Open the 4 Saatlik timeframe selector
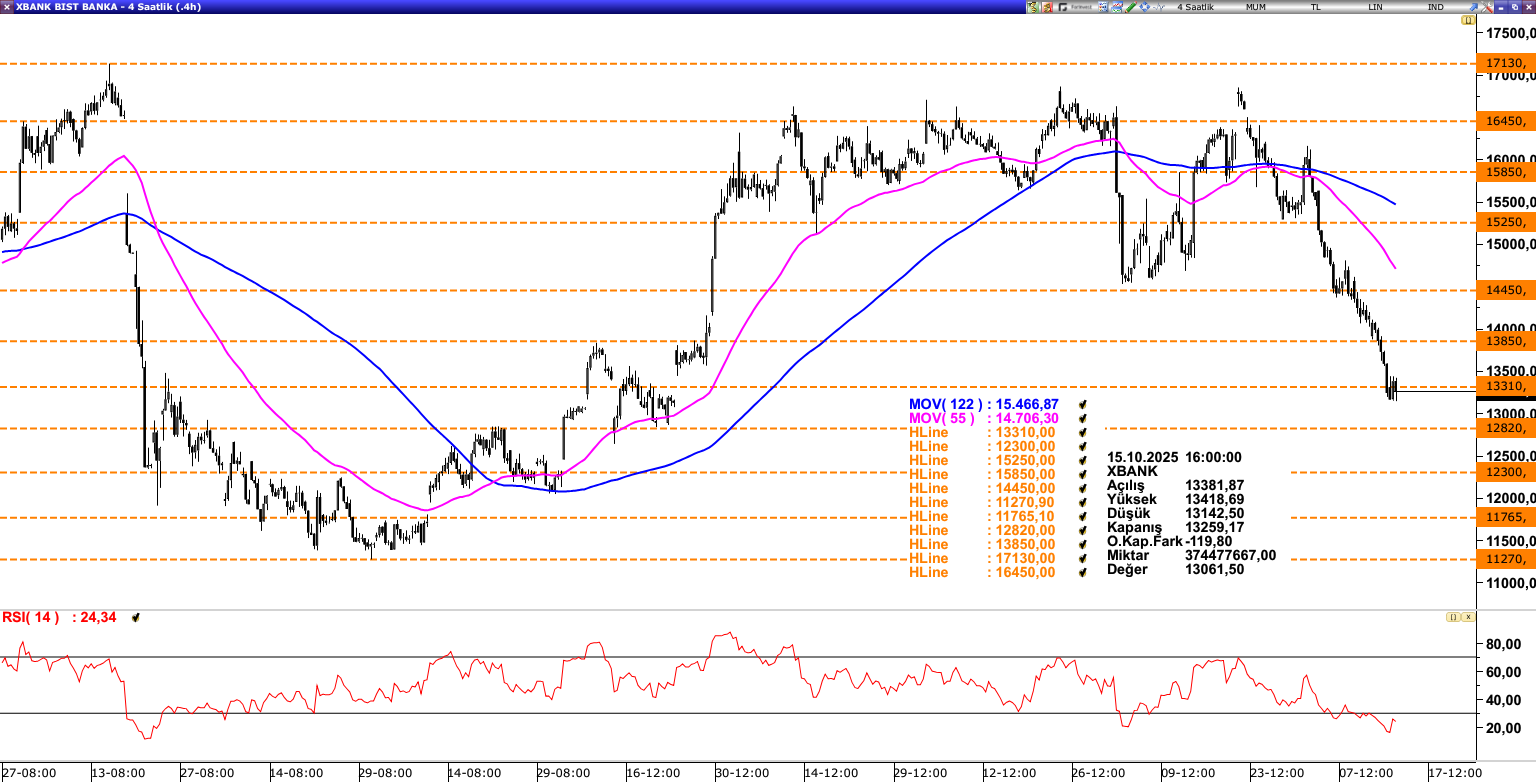The width and height of the screenshot is (1536, 782). pos(1195,7)
